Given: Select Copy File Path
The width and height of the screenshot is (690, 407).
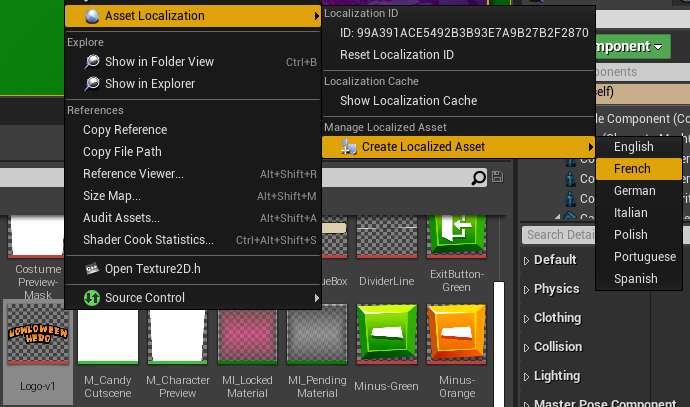Looking at the screenshot, I should point(193,152).
